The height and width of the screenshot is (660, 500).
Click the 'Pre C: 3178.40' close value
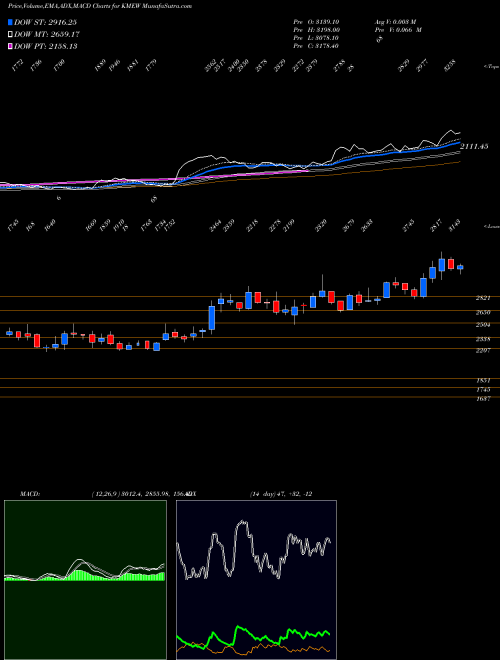click(x=316, y=46)
